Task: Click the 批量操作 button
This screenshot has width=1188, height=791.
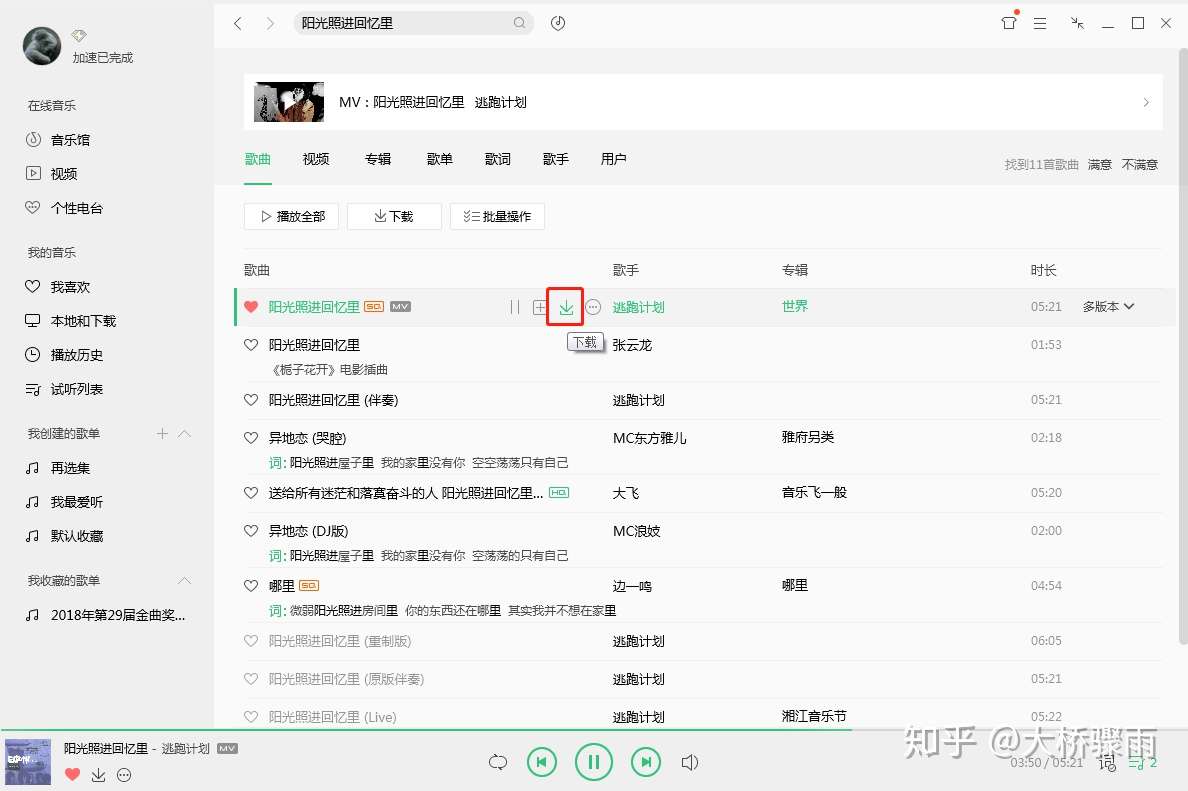Action: coord(497,217)
